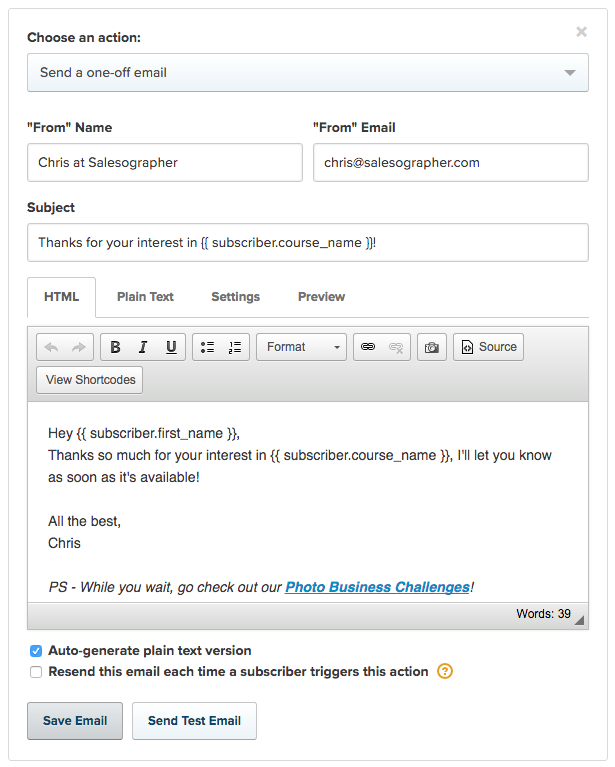Click the undo arrow icon
The image size is (615, 767).
[52, 347]
